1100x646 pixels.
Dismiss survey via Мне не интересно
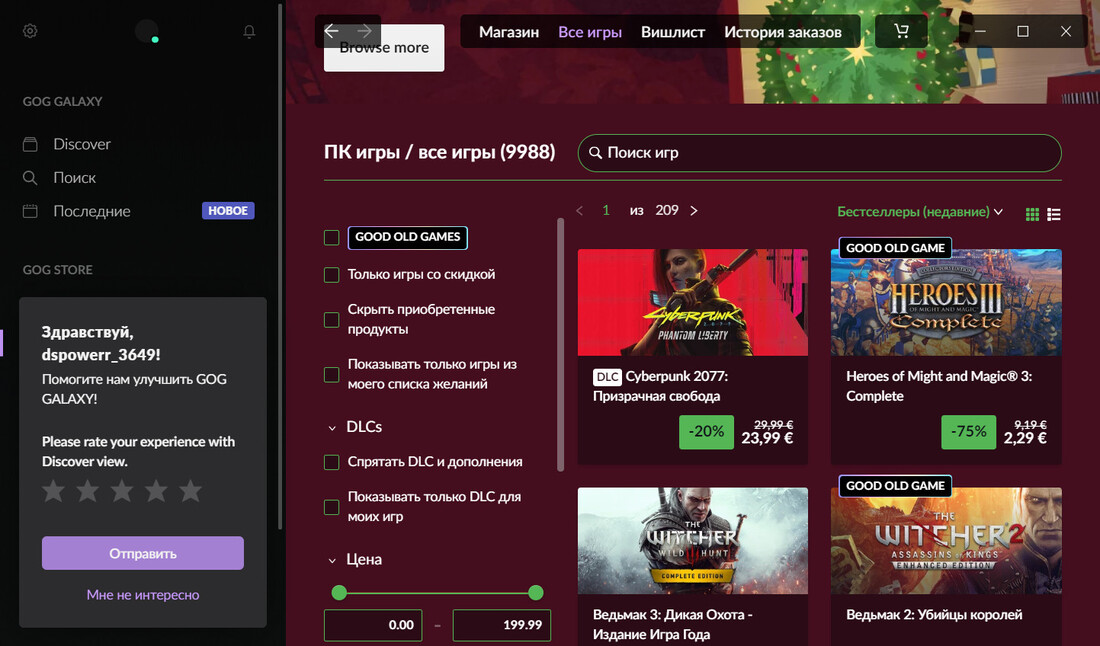point(142,595)
